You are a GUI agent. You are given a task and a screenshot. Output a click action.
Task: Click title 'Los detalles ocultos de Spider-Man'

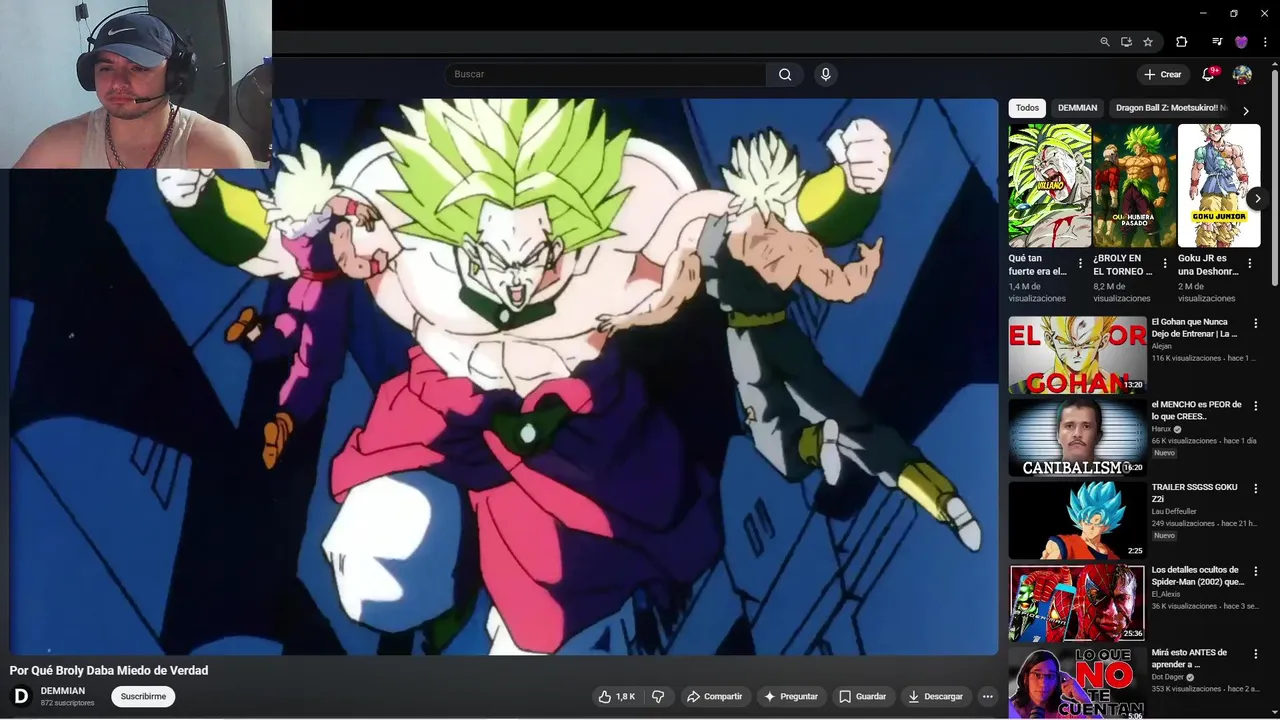coord(1198,575)
